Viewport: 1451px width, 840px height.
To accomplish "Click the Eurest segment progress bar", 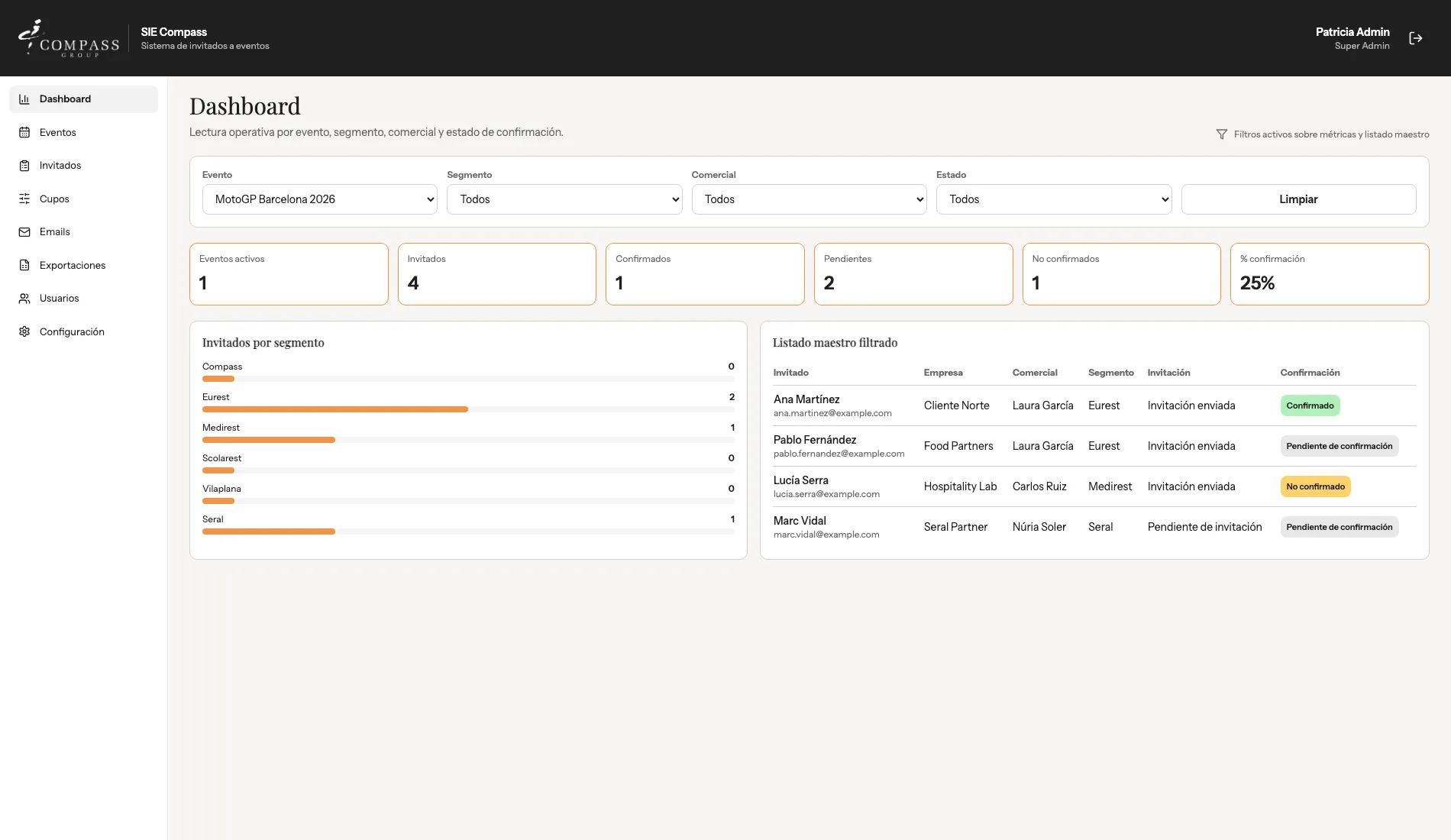I will (x=468, y=409).
